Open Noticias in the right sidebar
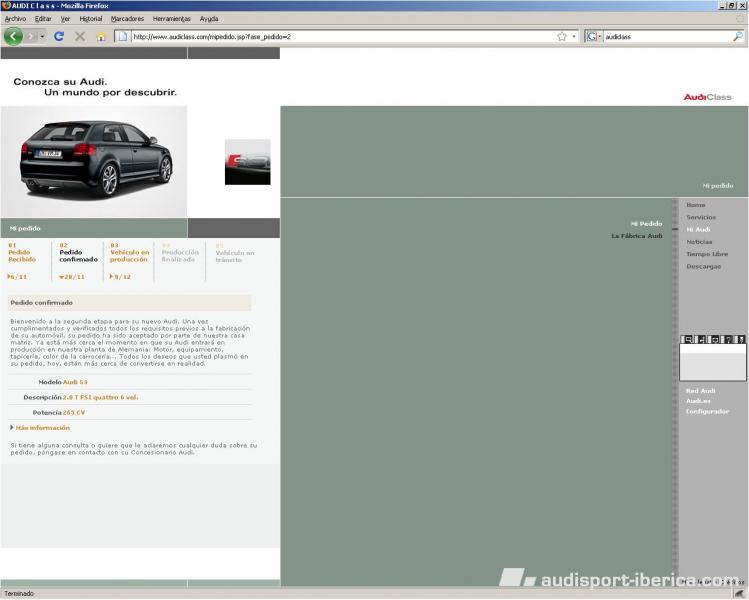749x600 pixels. point(699,242)
